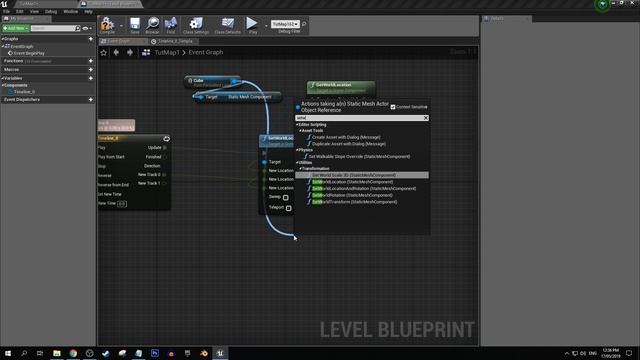Open the Compile options dropdown arrow

coord(121,26)
